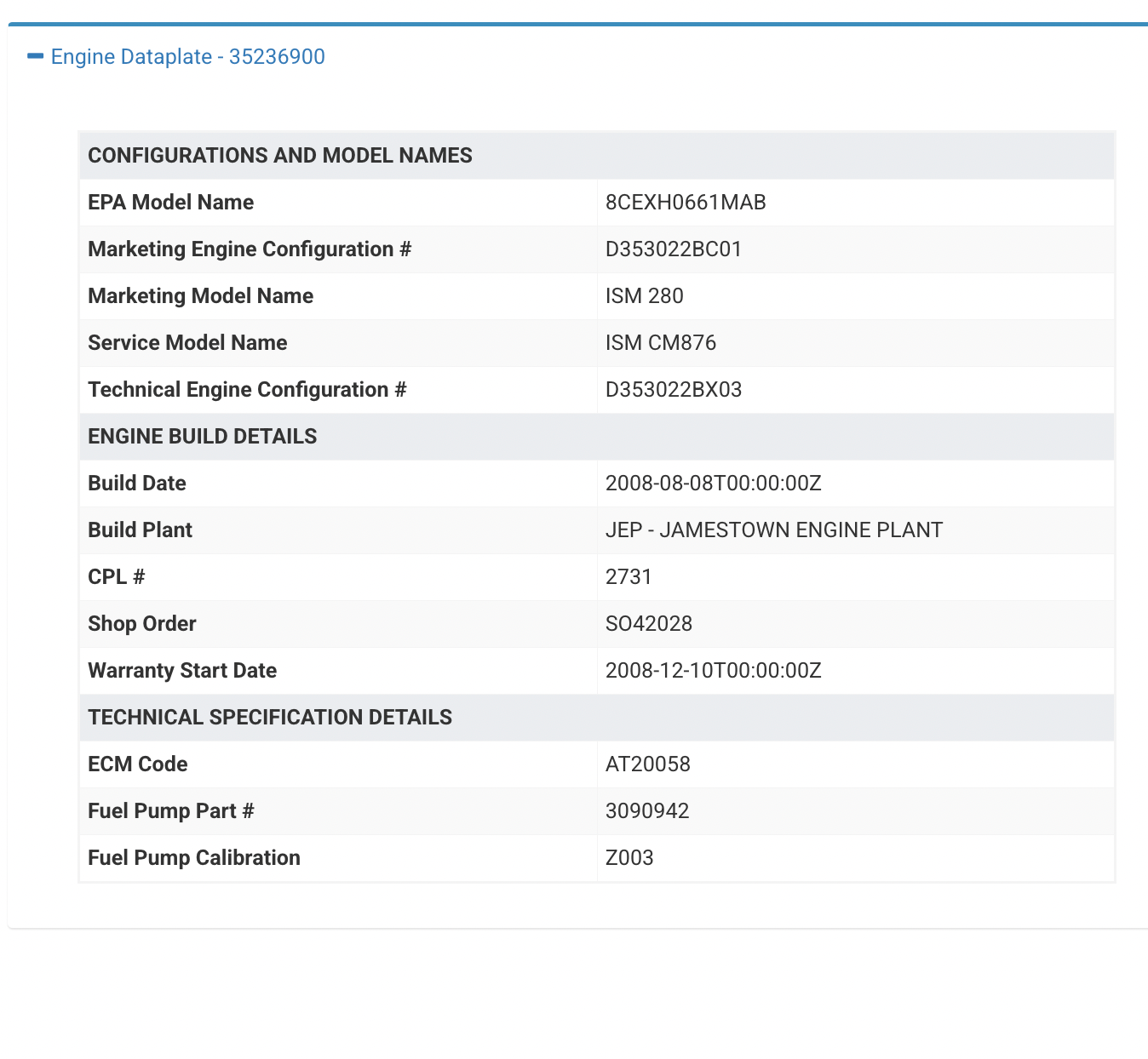The height and width of the screenshot is (1059, 1148).
Task: Click the Engine Dataplate - 35236900 heading link
Action: [x=187, y=57]
